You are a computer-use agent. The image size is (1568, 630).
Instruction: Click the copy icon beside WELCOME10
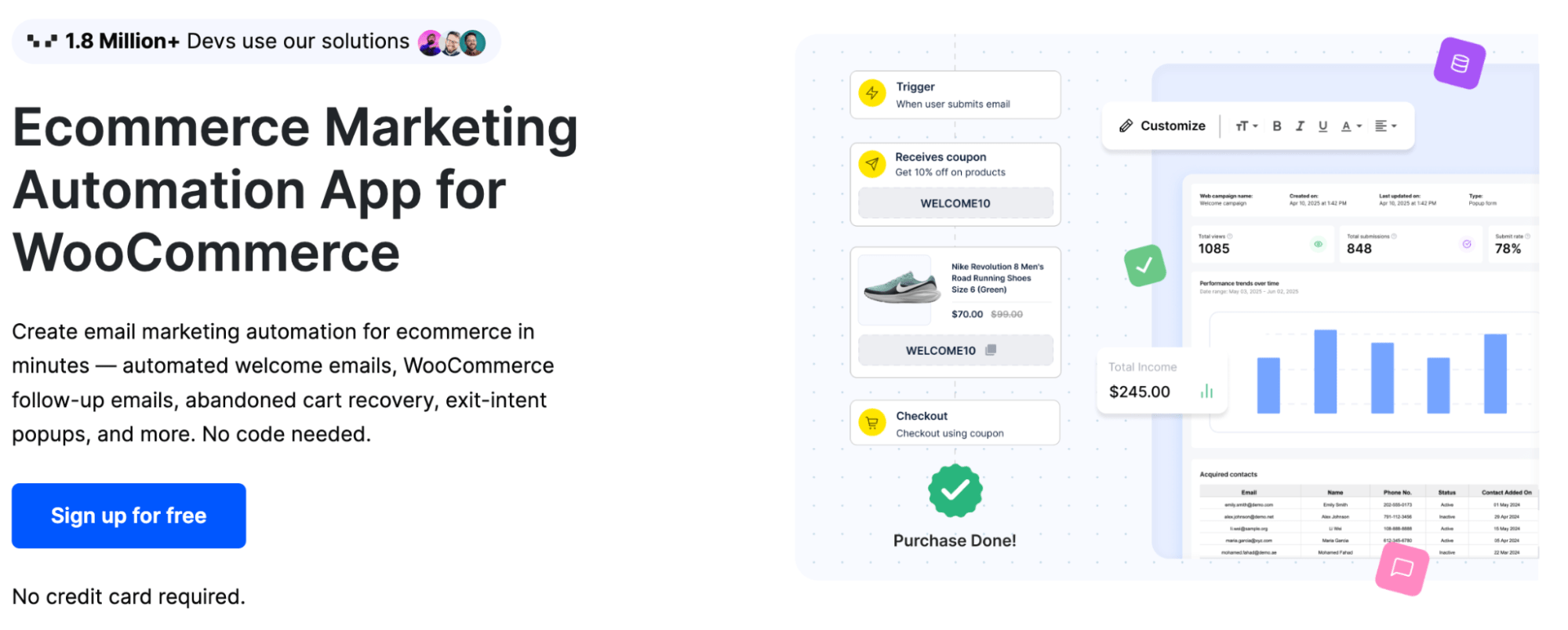991,350
